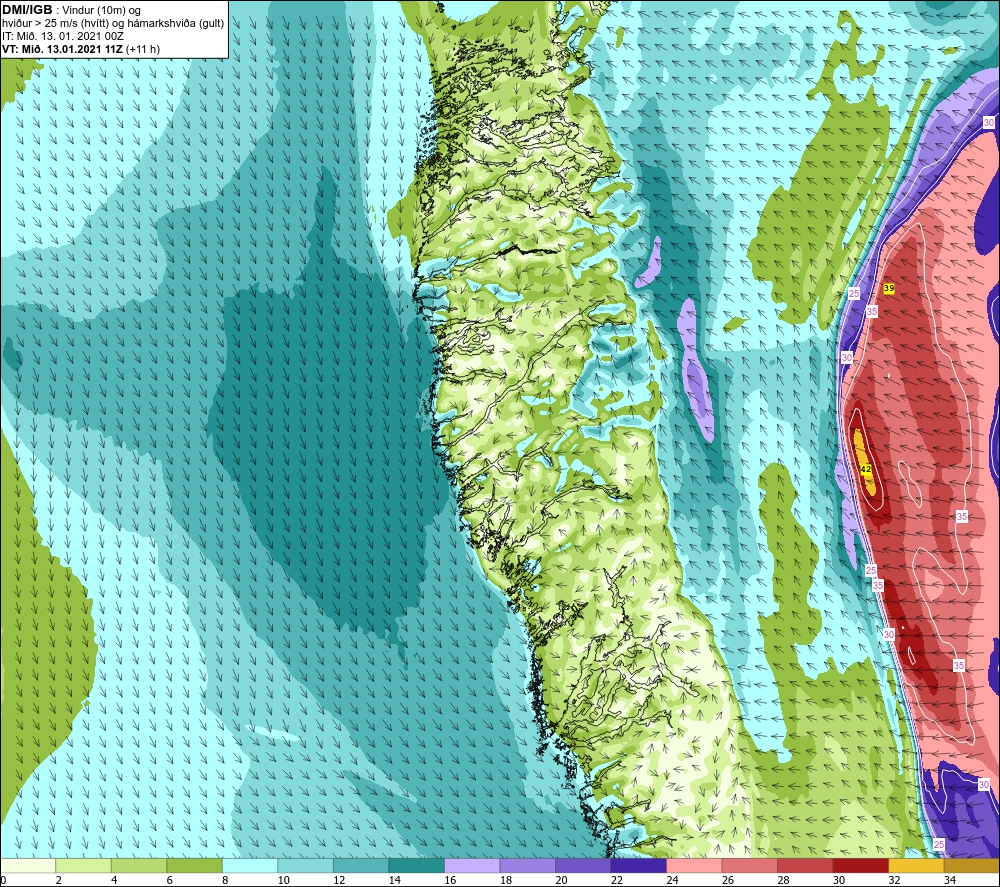
Task: Select the yellow-orange 32–34 m/s legend swatch
Action: pyautogui.click(x=916, y=865)
